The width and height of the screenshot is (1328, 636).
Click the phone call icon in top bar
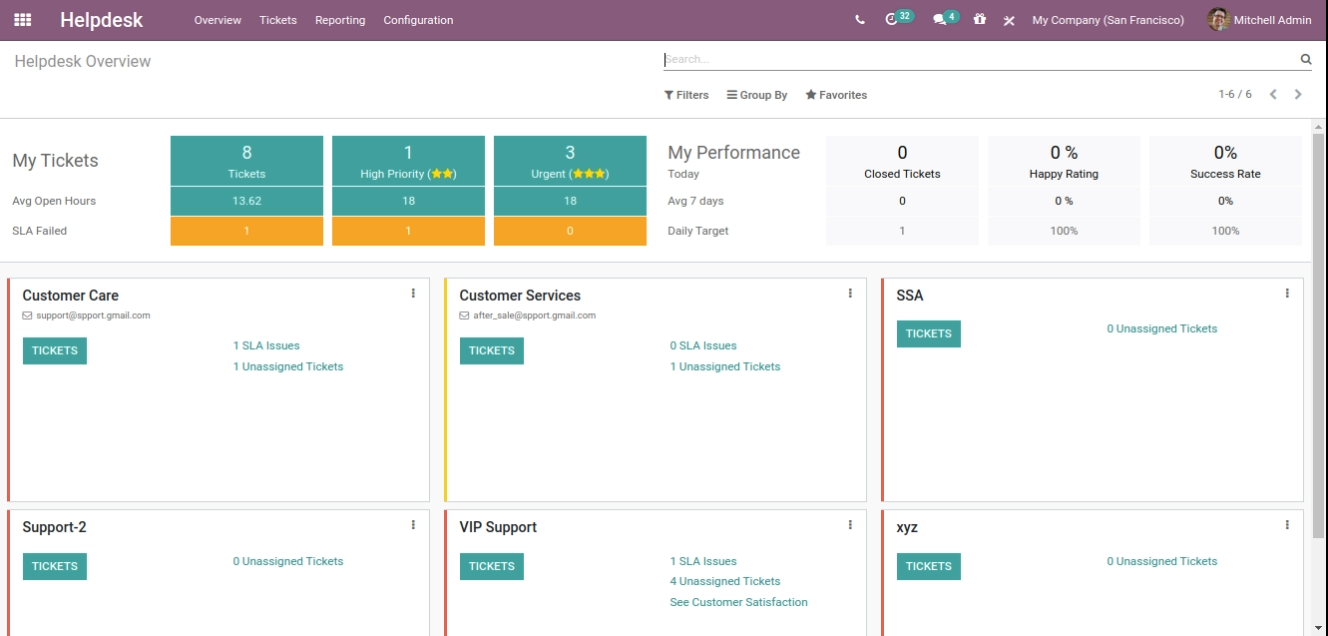pyautogui.click(x=860, y=20)
